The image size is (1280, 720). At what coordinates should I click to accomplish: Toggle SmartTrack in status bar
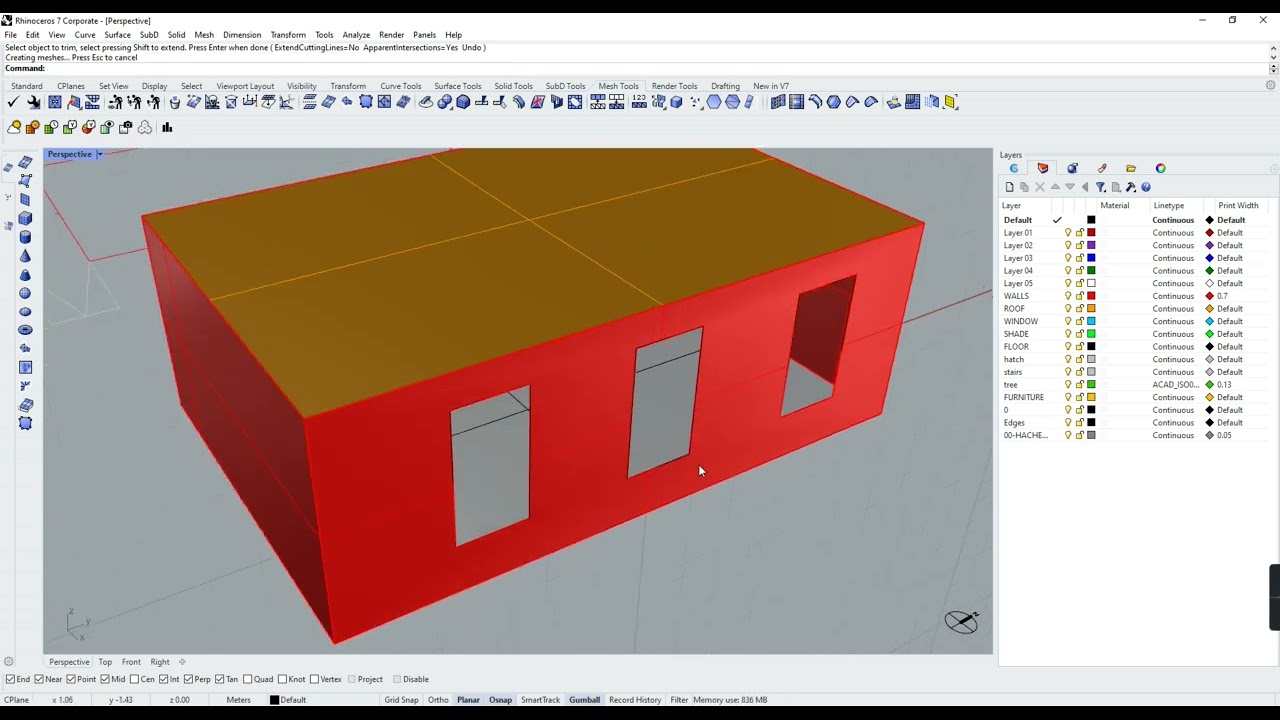540,700
